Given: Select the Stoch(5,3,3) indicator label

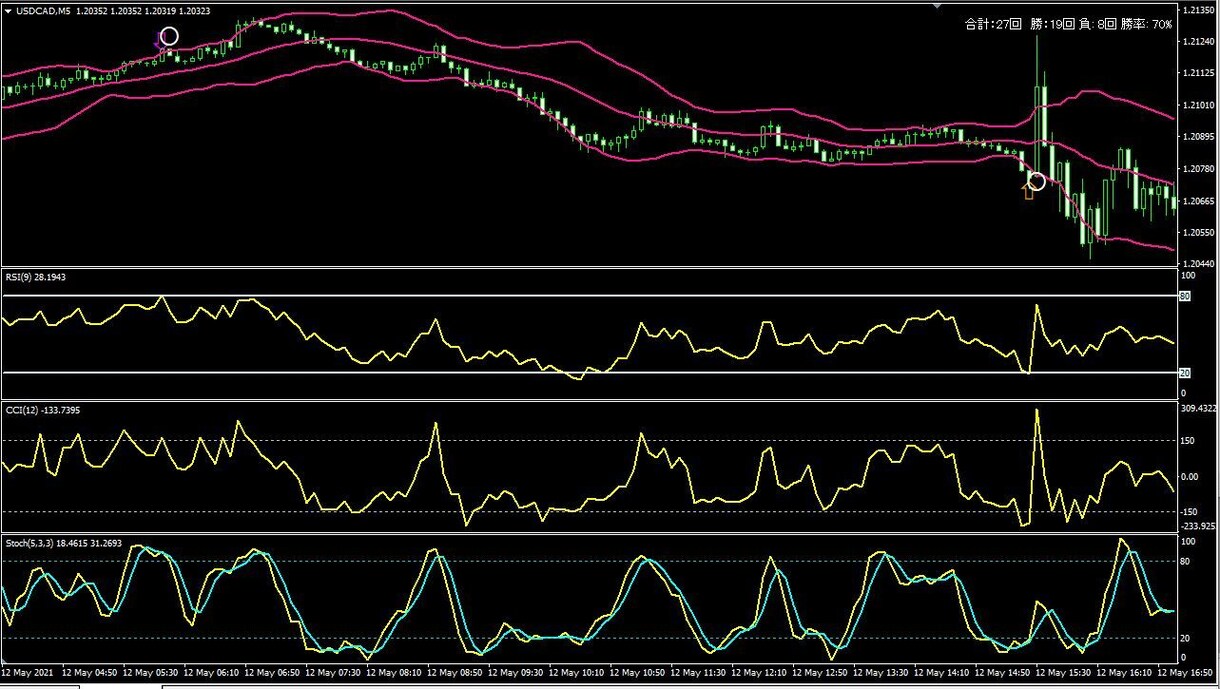Looking at the screenshot, I should tap(63, 543).
